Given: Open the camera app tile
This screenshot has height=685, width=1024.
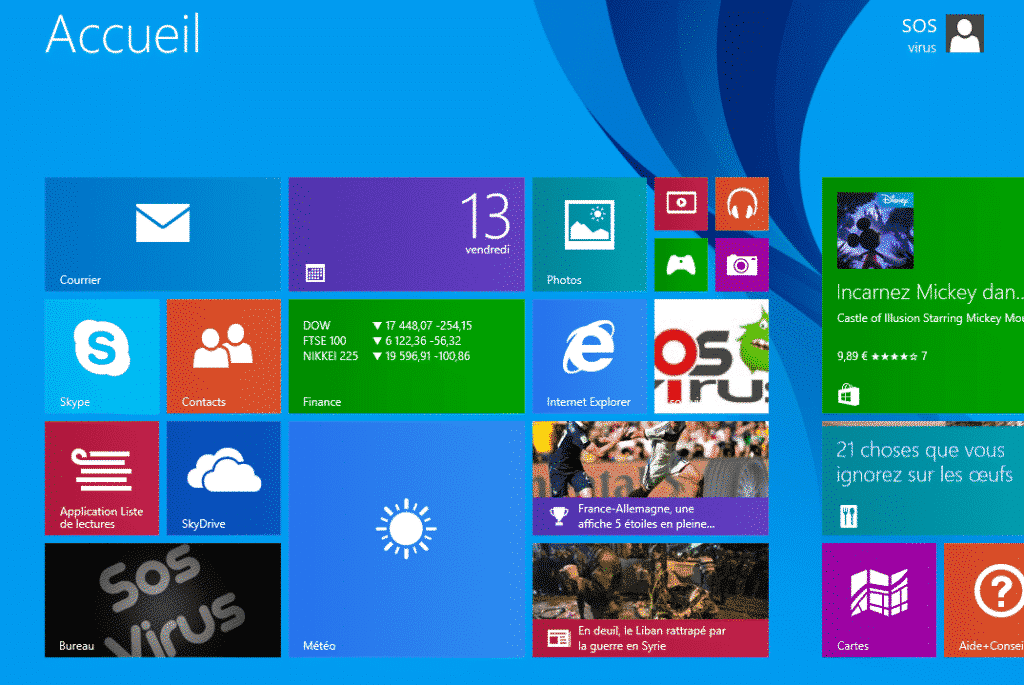Looking at the screenshot, I should coord(741,264).
